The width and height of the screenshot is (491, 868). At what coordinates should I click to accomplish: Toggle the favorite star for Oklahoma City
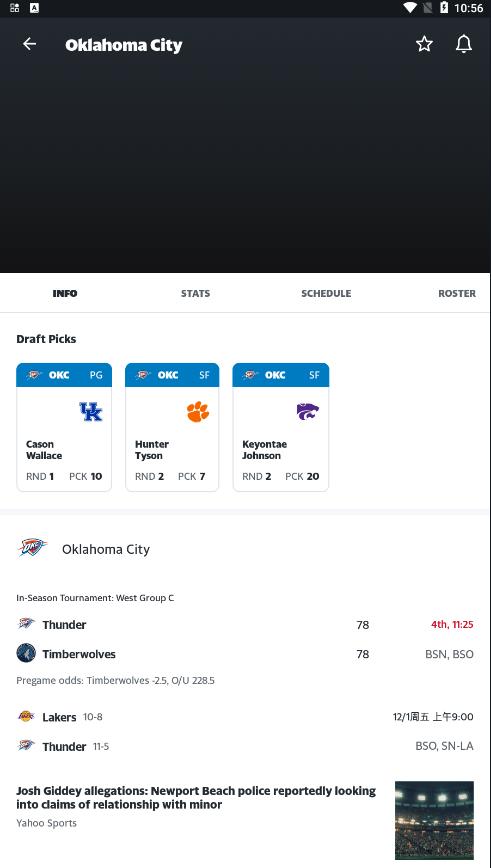point(424,44)
